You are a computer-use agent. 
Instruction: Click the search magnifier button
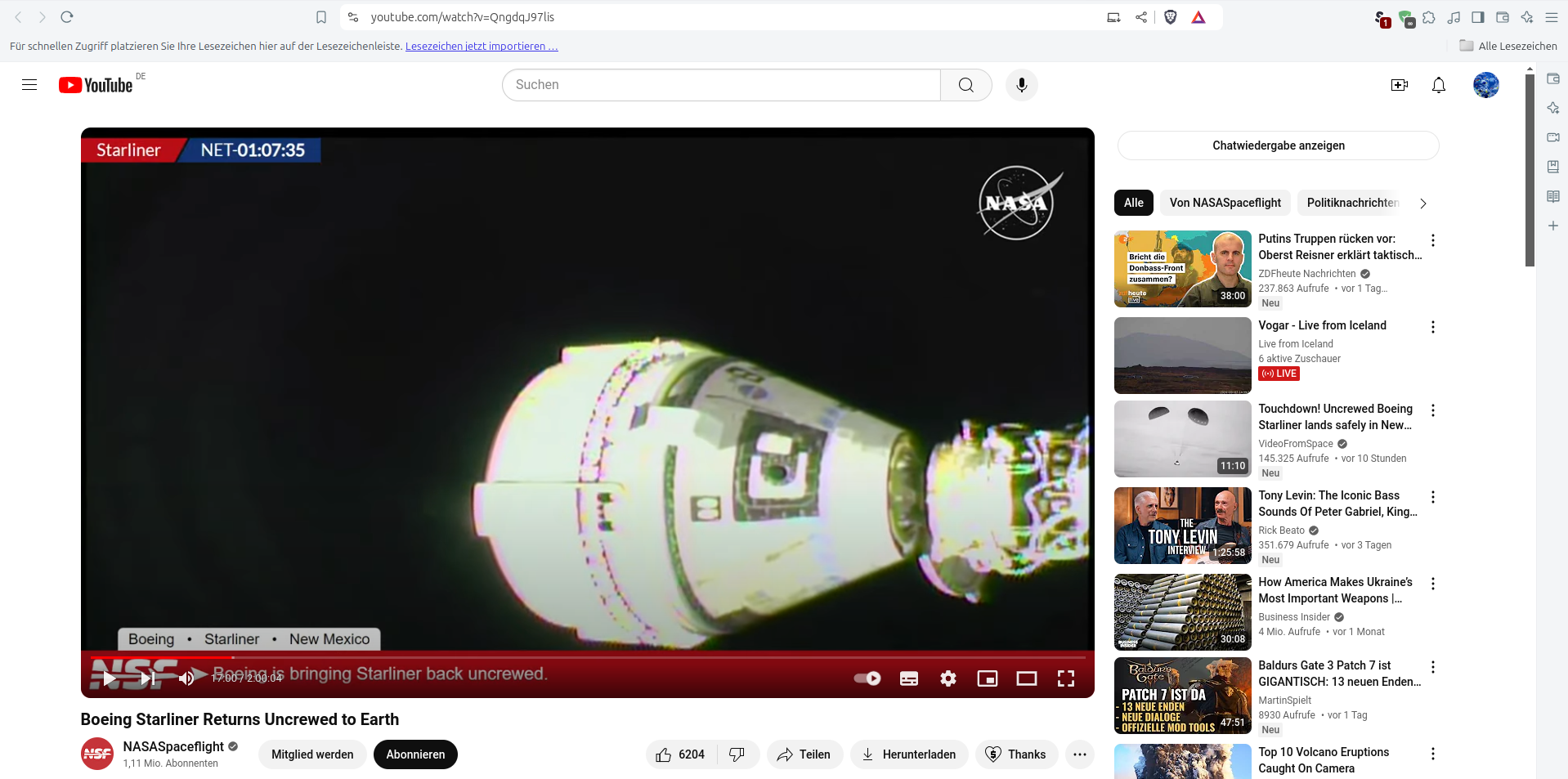pyautogui.click(x=965, y=85)
